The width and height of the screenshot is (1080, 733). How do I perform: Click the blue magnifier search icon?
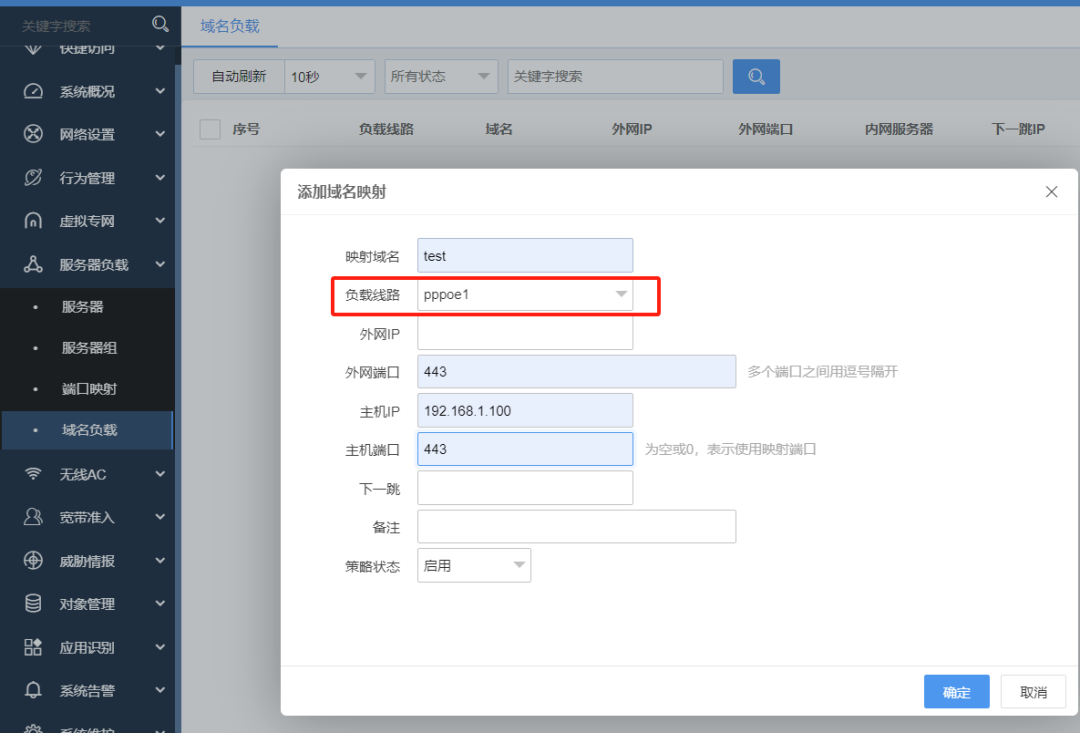756,76
